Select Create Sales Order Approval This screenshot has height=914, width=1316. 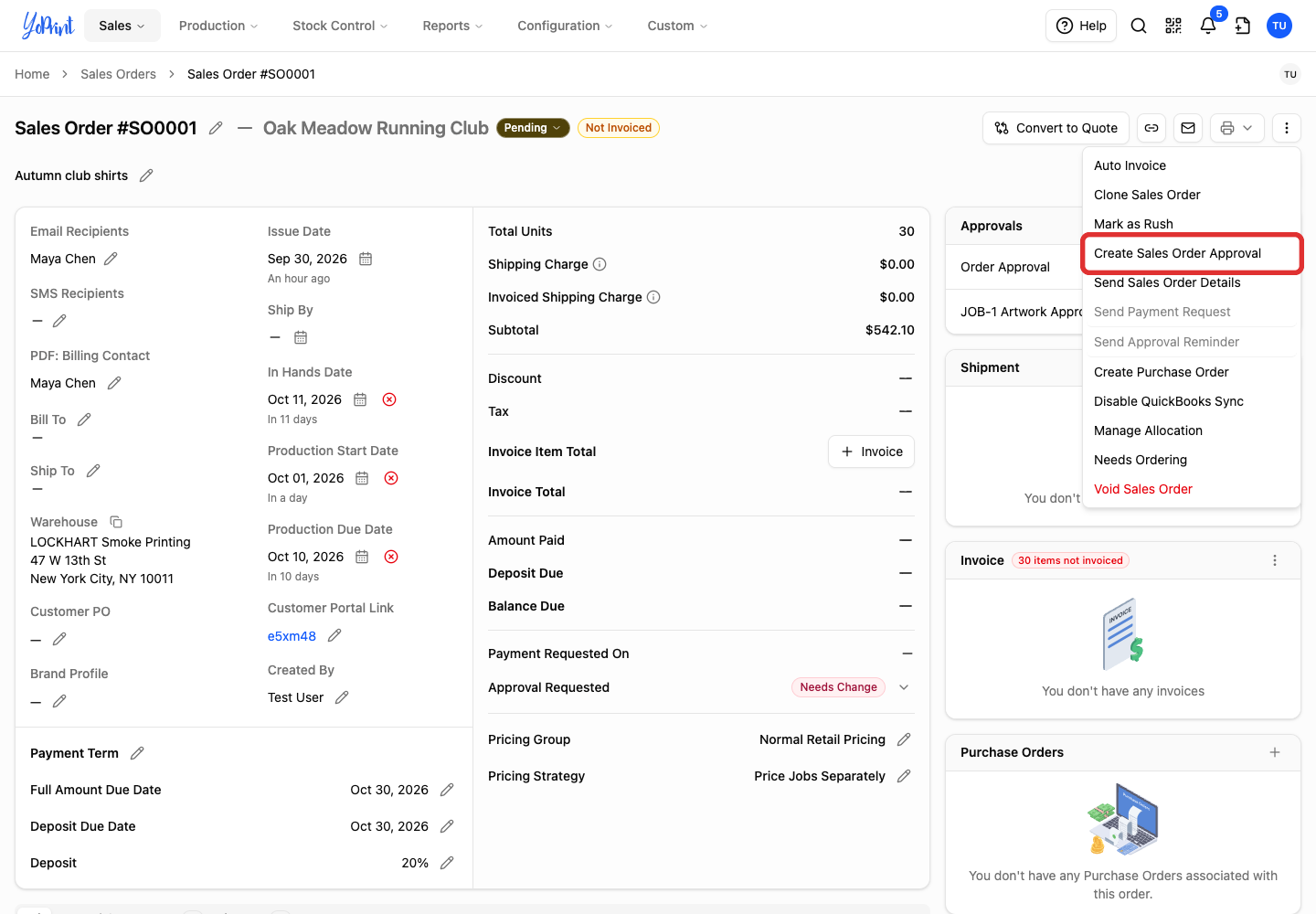(1192, 253)
